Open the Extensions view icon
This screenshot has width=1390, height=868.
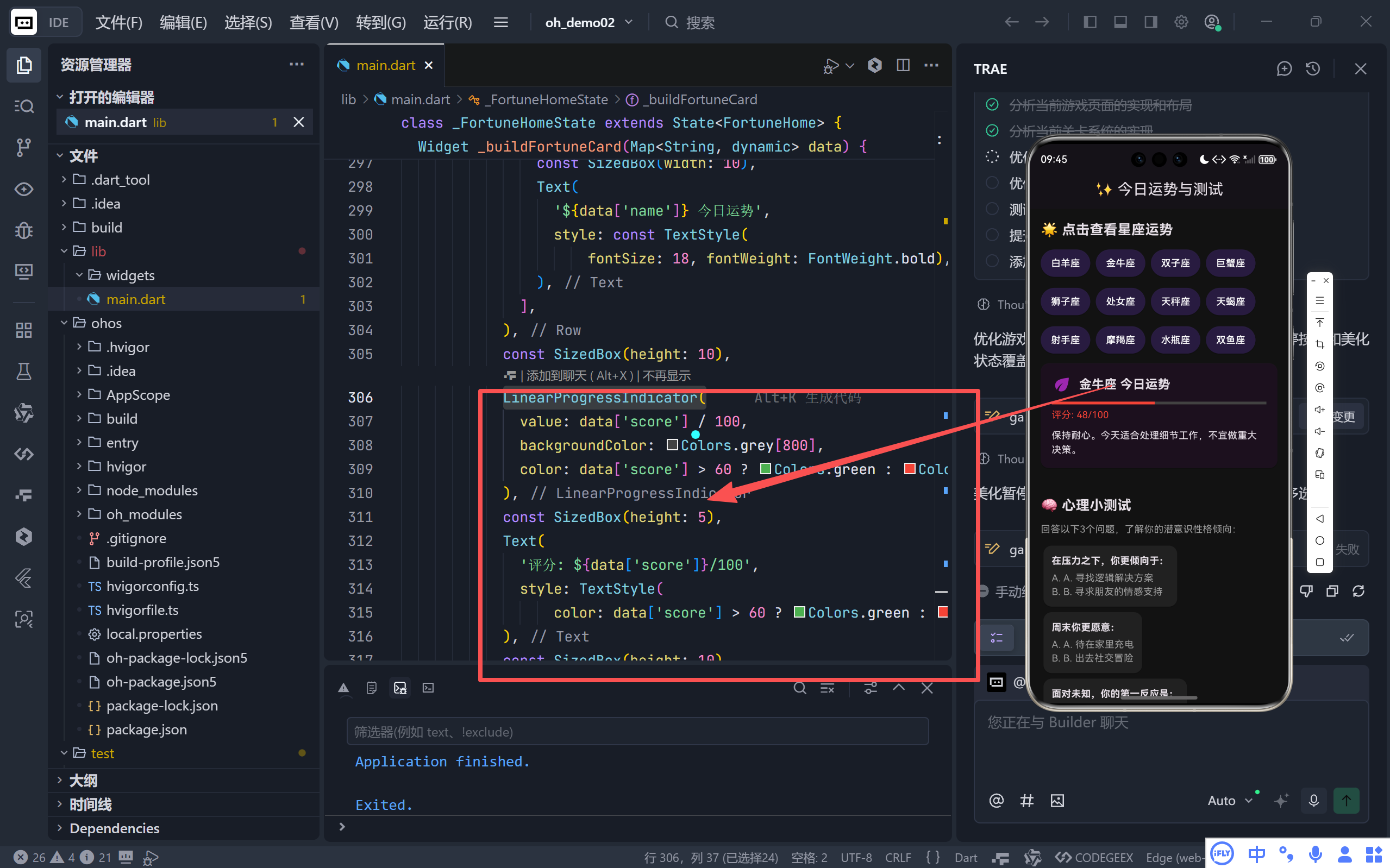[x=23, y=330]
